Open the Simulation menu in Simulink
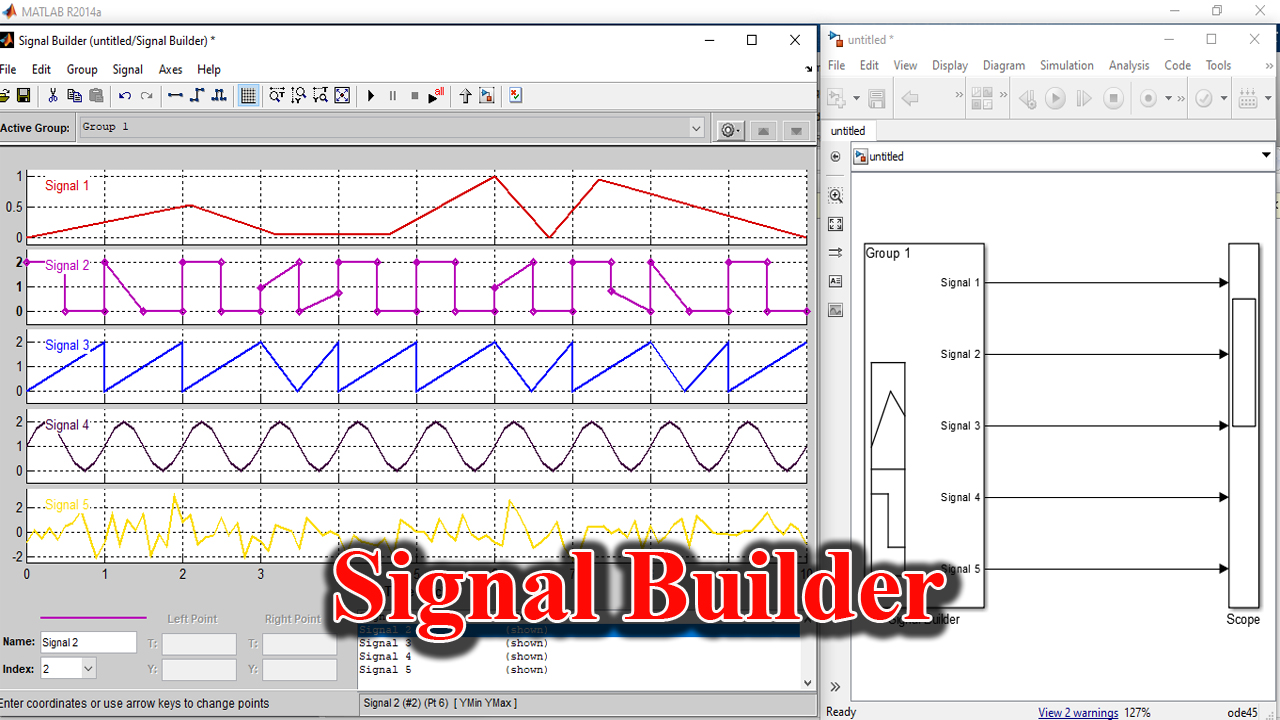 (x=1066, y=65)
